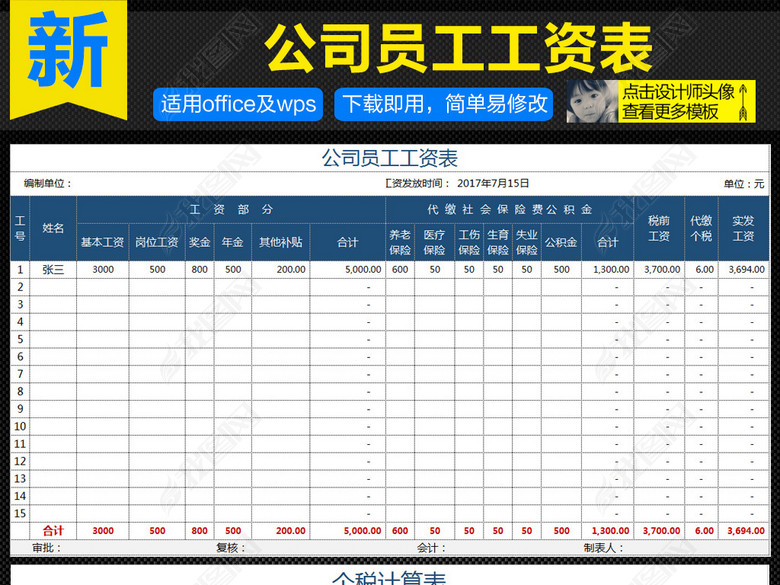Select the 公积金 column header
Image resolution: width=780 pixels, height=585 pixels.
pos(561,242)
